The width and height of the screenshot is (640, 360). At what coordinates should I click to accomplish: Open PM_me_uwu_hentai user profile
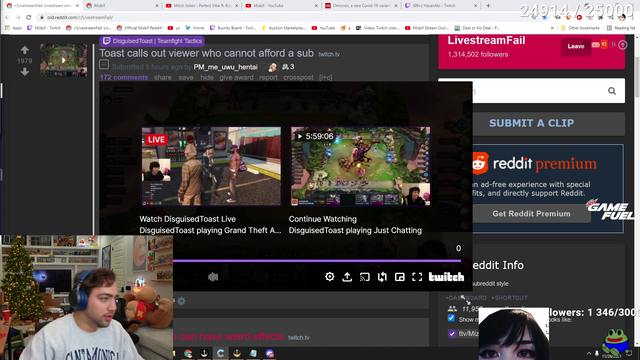click(225, 67)
